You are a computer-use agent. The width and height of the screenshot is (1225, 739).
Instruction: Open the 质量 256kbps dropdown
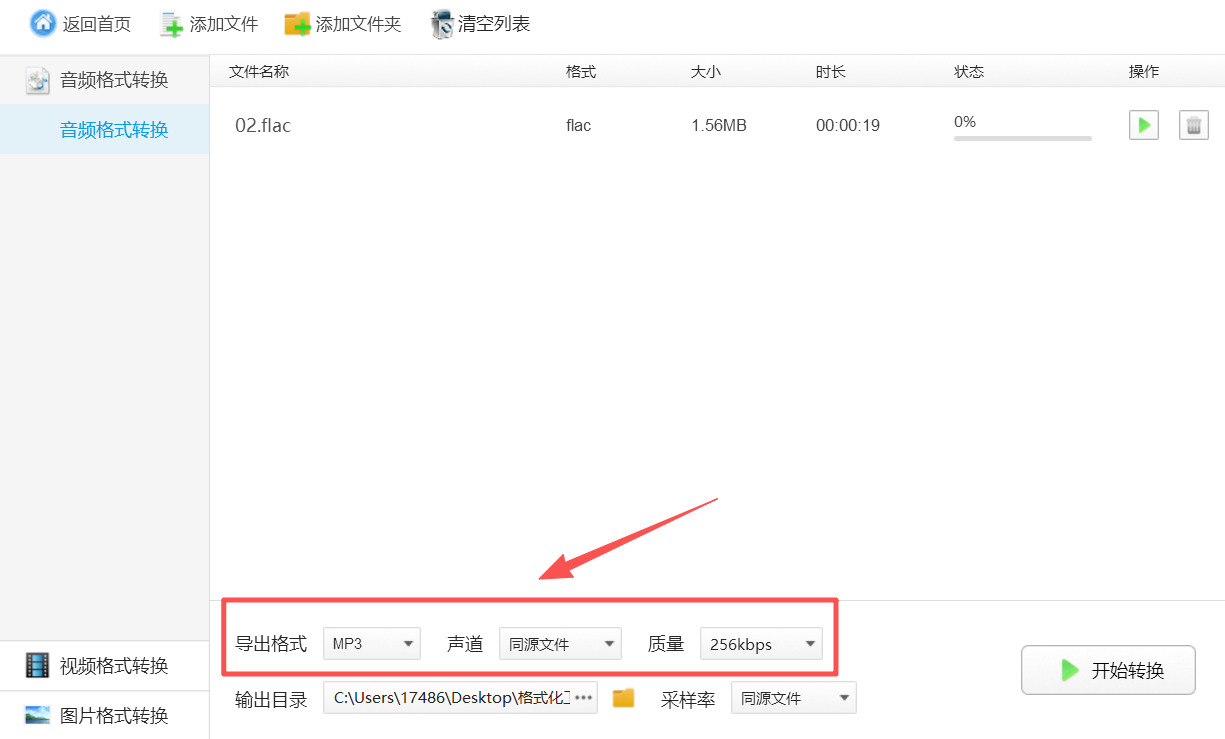coord(761,644)
